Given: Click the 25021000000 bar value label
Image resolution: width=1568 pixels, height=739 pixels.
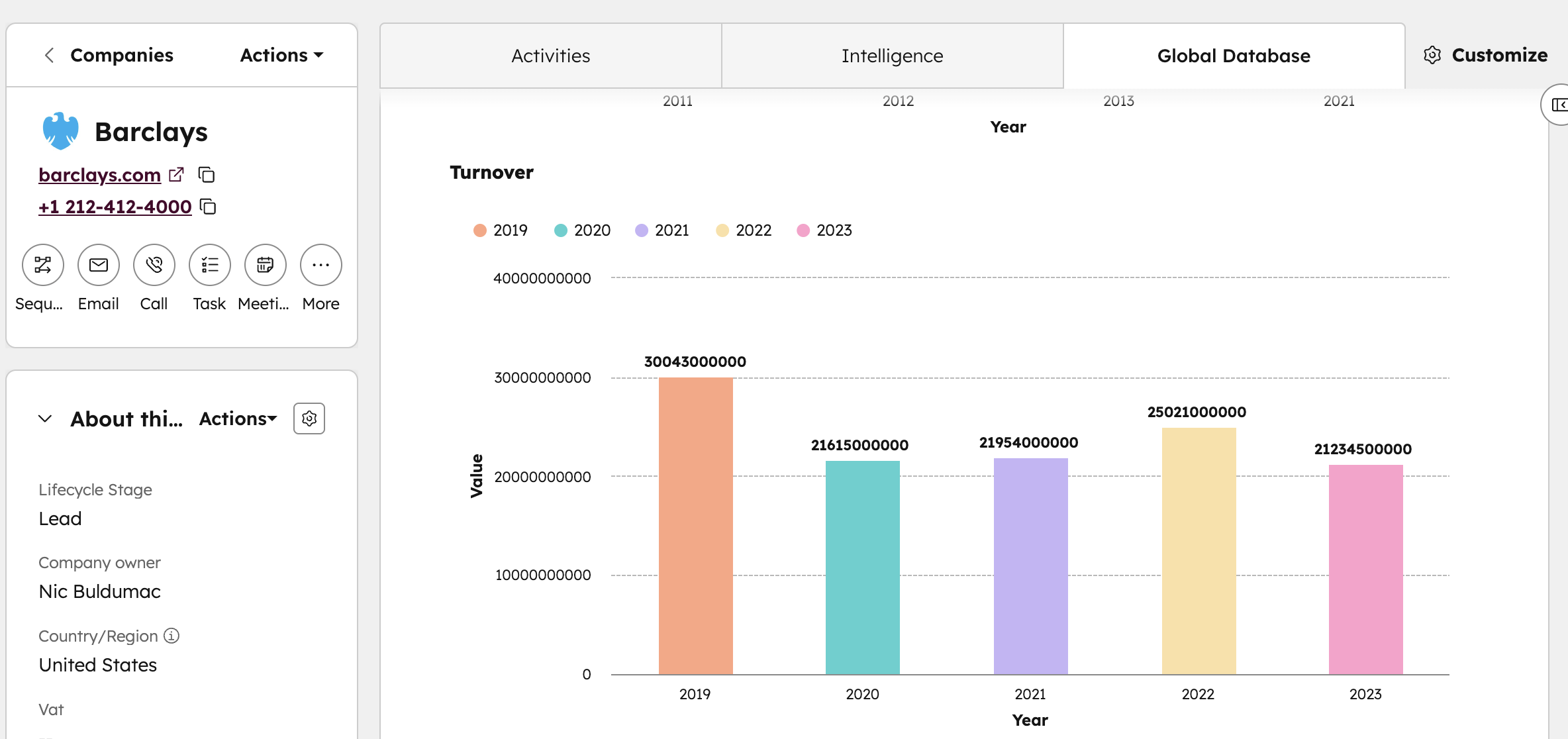Looking at the screenshot, I should [x=1197, y=412].
